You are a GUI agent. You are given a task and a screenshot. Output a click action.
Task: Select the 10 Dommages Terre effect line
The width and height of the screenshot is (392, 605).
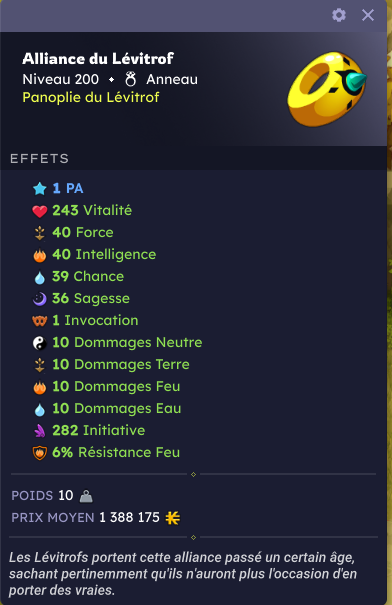(111, 365)
